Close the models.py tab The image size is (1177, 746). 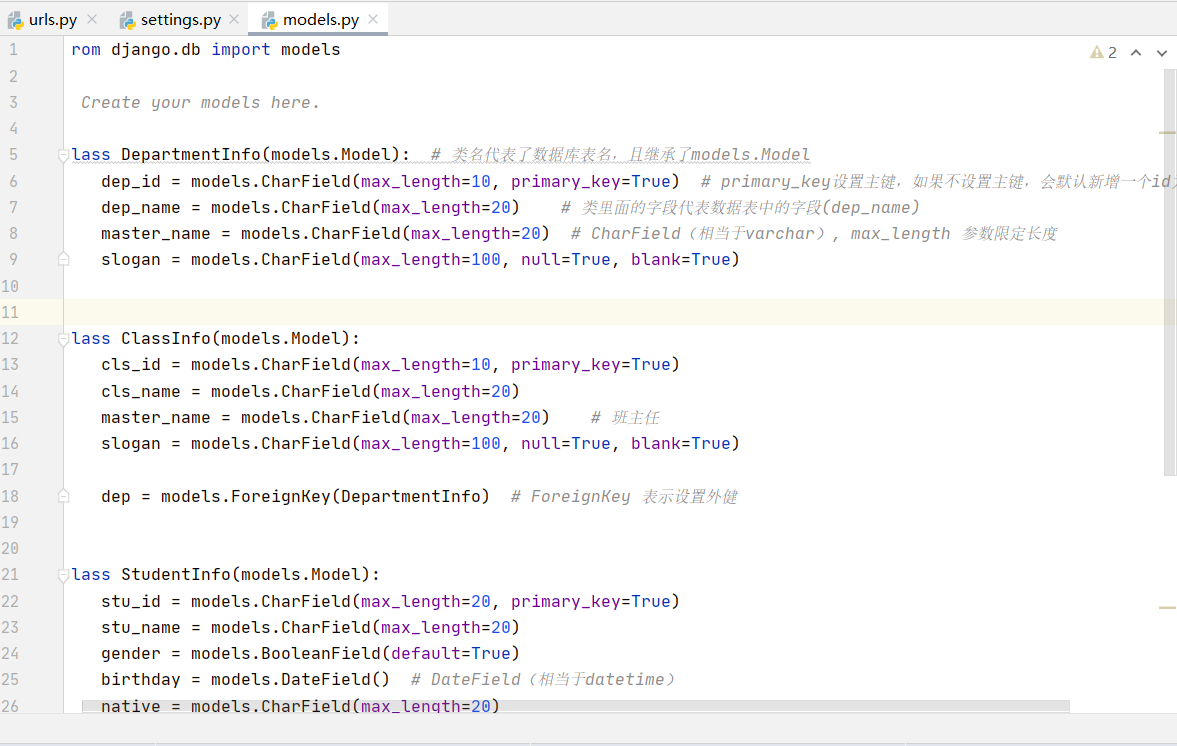point(373,20)
